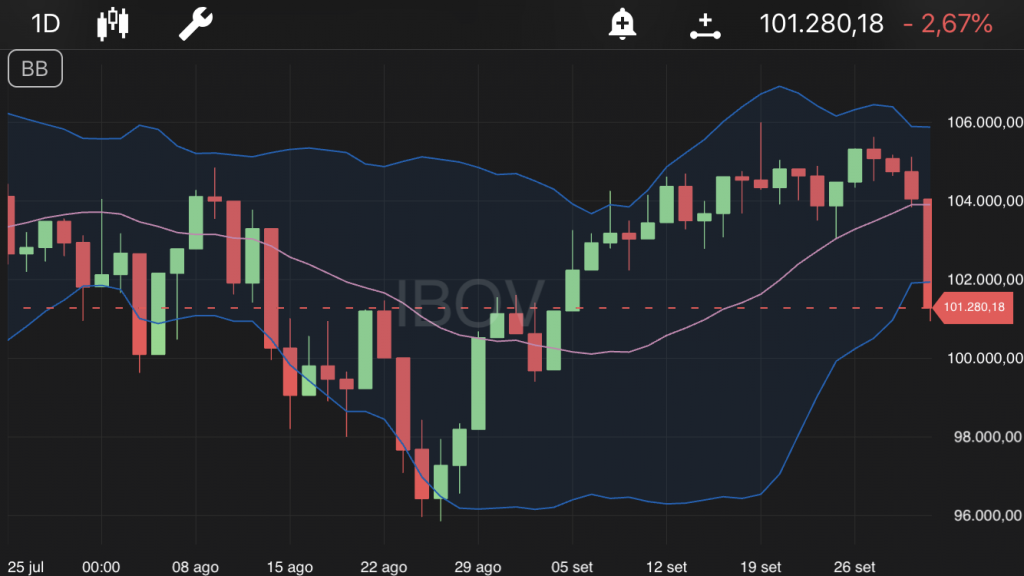Image resolution: width=1024 pixels, height=576 pixels.
Task: Change chart type via candlestick icon
Action: tap(112, 24)
